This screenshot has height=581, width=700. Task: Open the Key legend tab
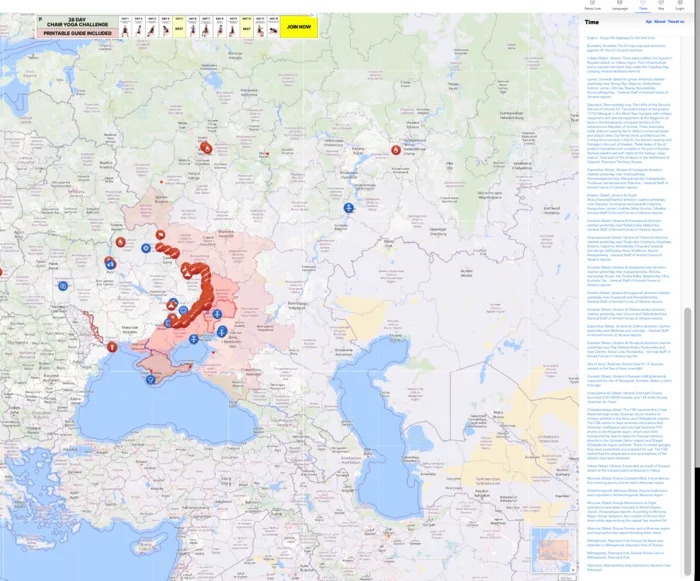[661, 5]
